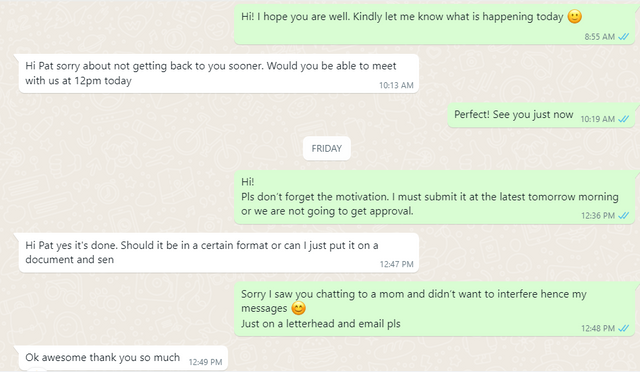
Task: Select the 'Perfect! See you just now' message
Action: click(541, 115)
